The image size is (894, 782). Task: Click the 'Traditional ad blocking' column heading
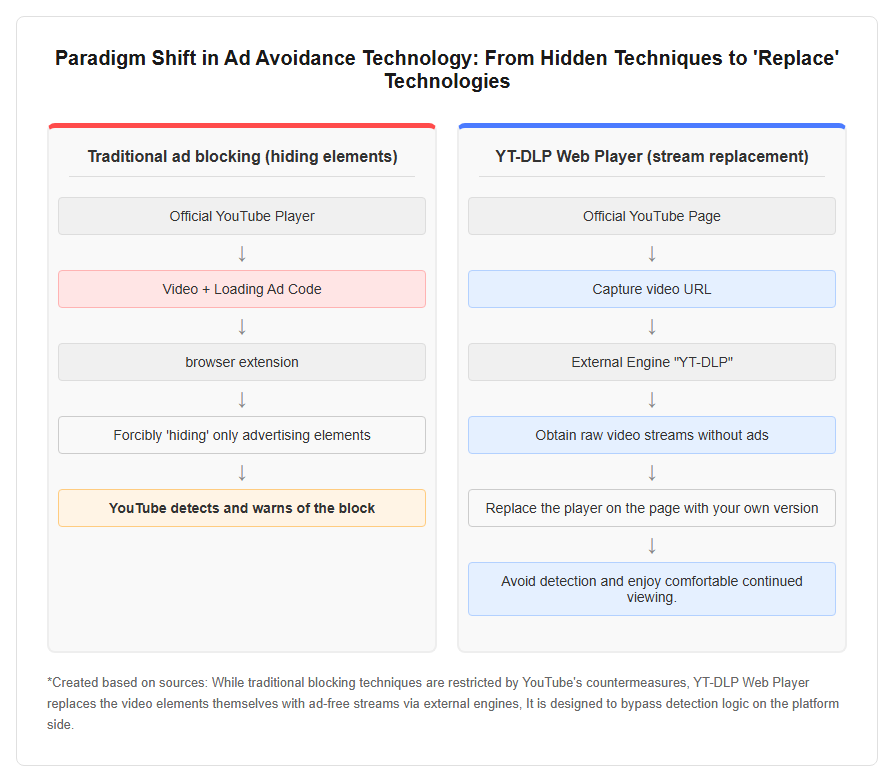coord(242,156)
